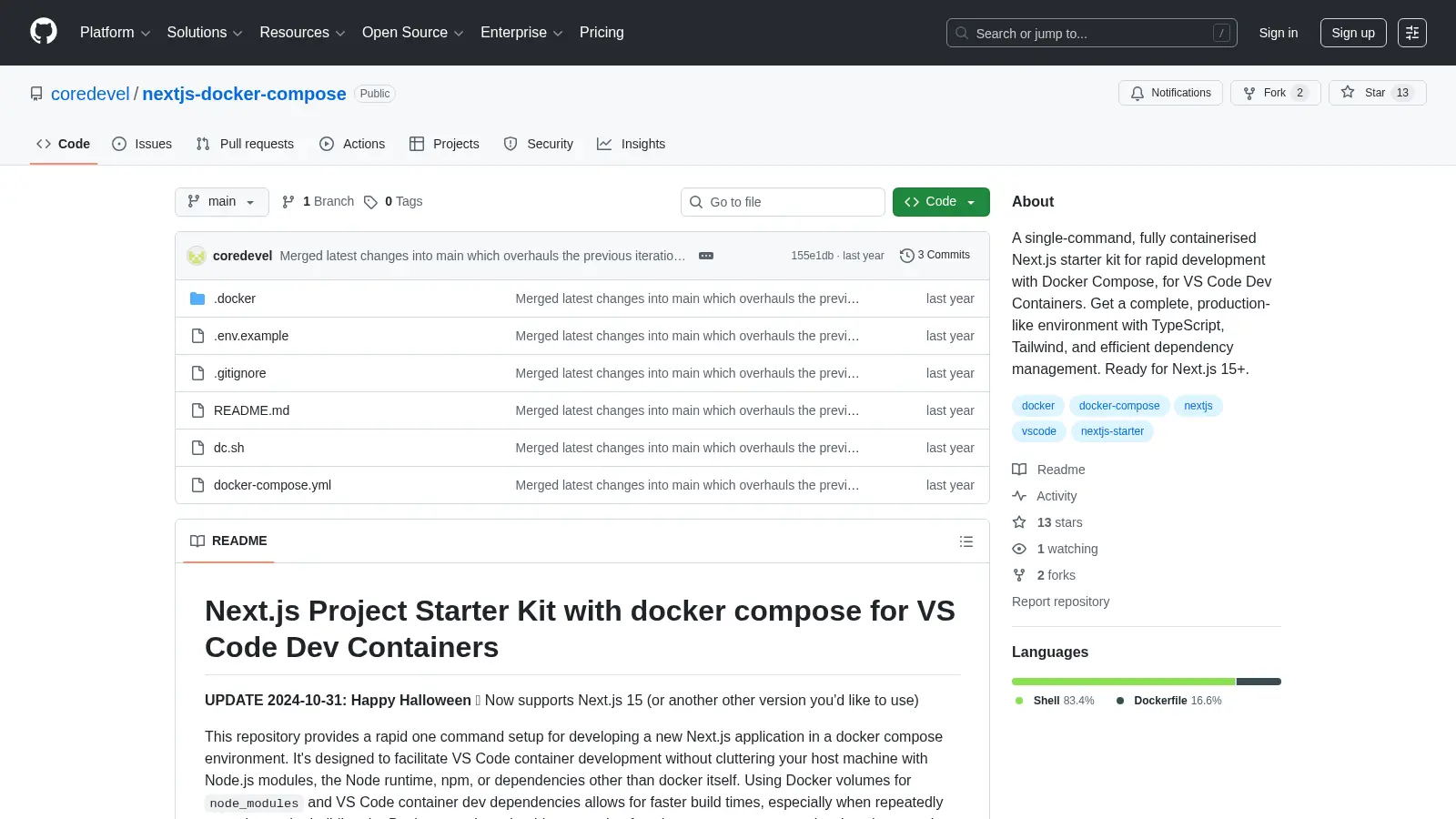Click the Sign up button
This screenshot has width=1456, height=819.
click(x=1353, y=33)
